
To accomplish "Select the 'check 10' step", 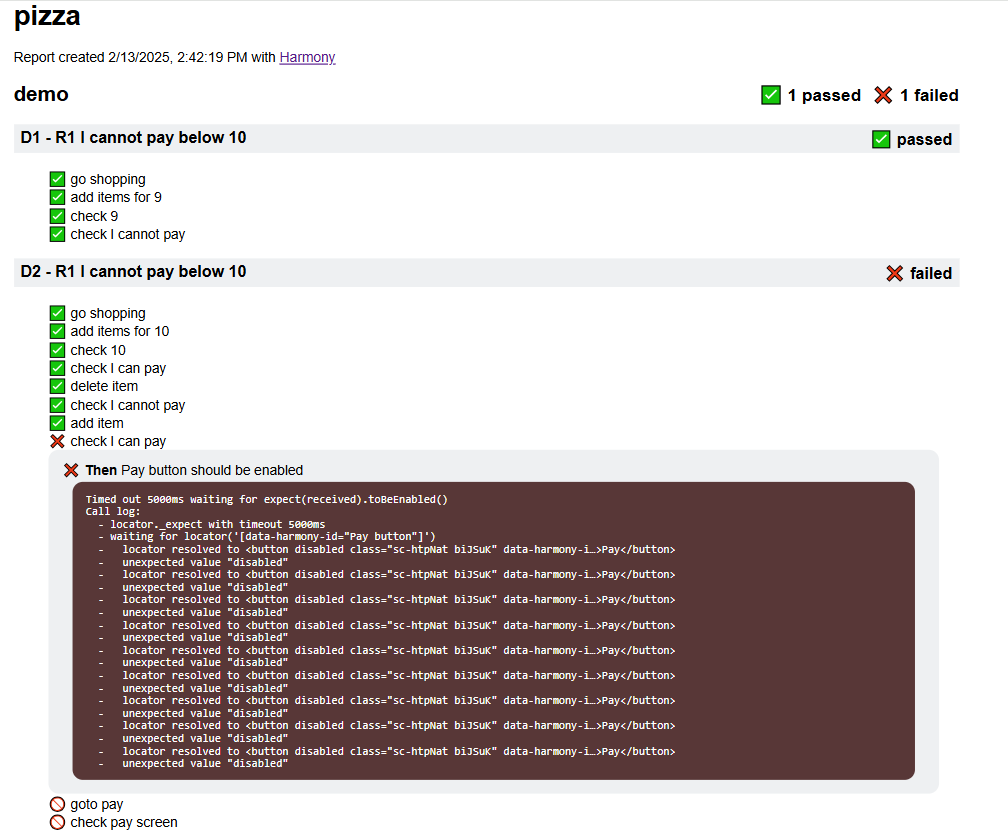I will point(98,350).
